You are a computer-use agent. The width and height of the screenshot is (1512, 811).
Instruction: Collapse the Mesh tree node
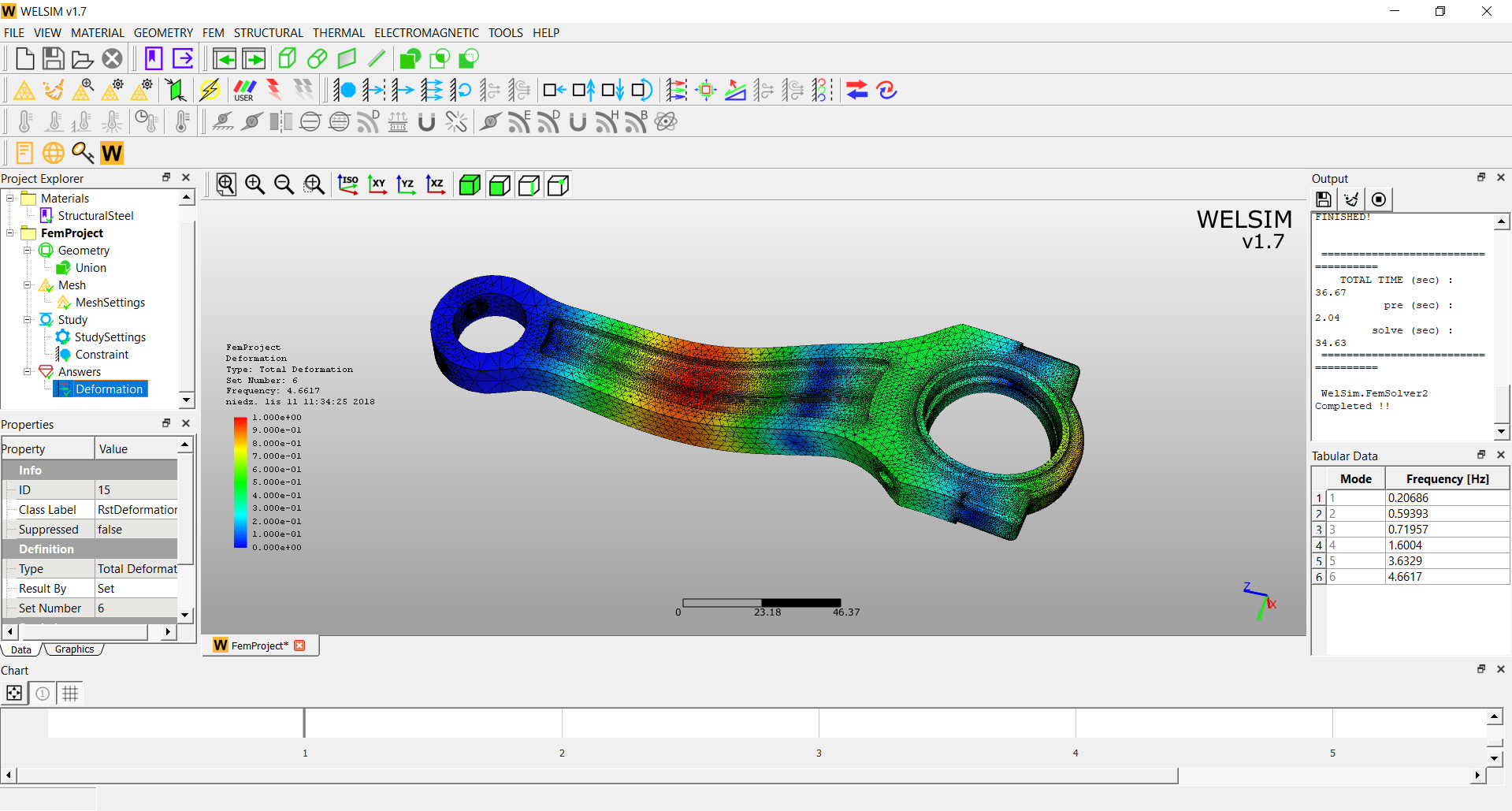(x=28, y=285)
